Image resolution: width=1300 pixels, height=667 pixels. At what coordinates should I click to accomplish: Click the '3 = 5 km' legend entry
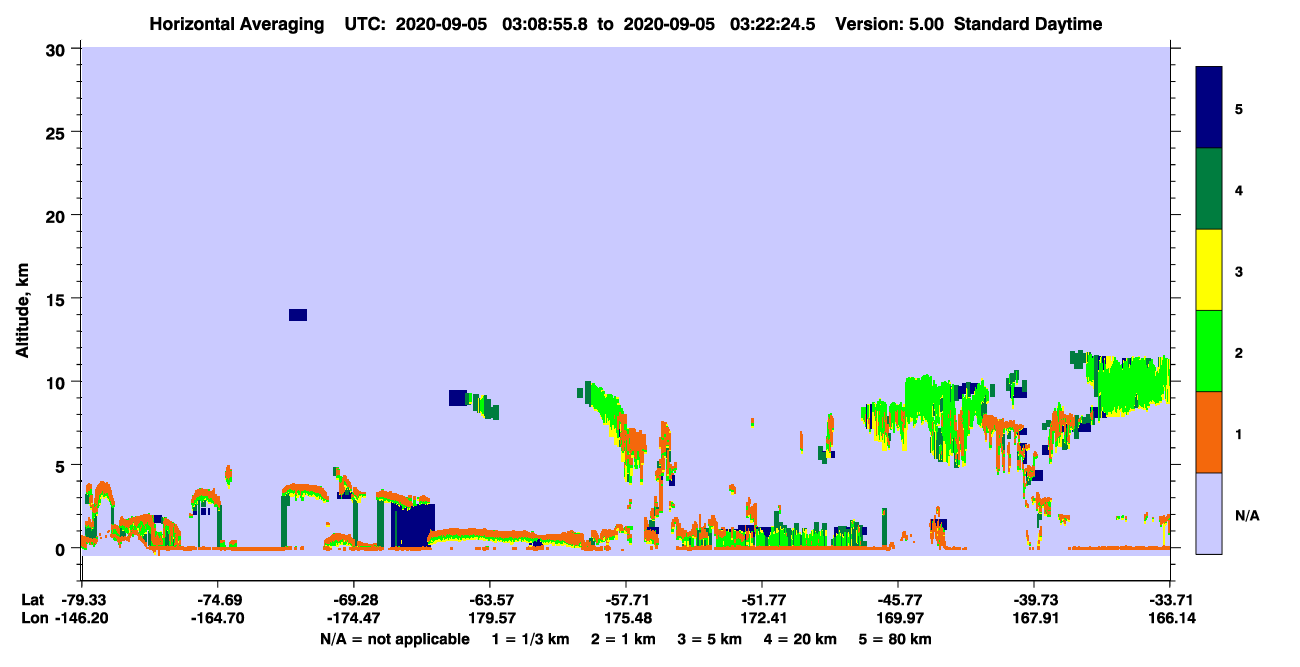coord(710,639)
